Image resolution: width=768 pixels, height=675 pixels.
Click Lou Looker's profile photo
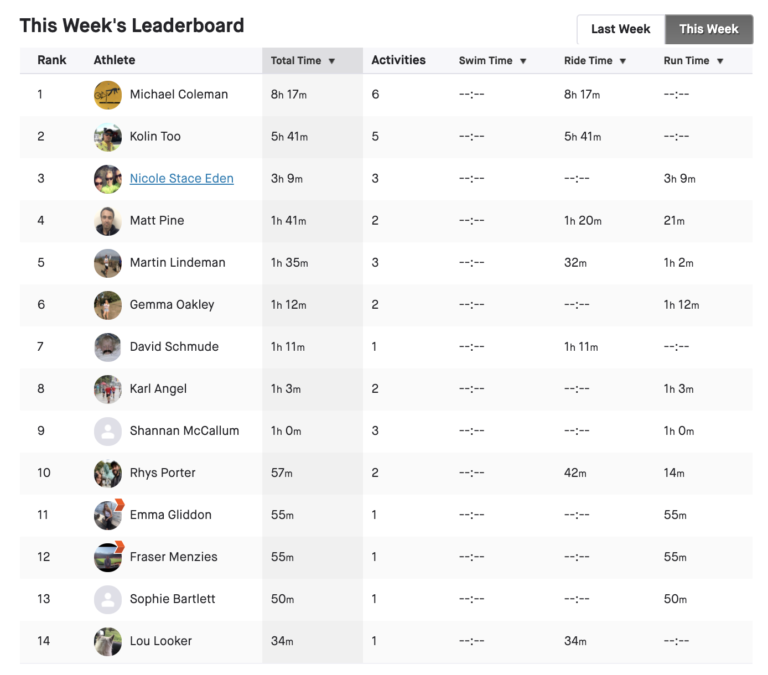108,641
